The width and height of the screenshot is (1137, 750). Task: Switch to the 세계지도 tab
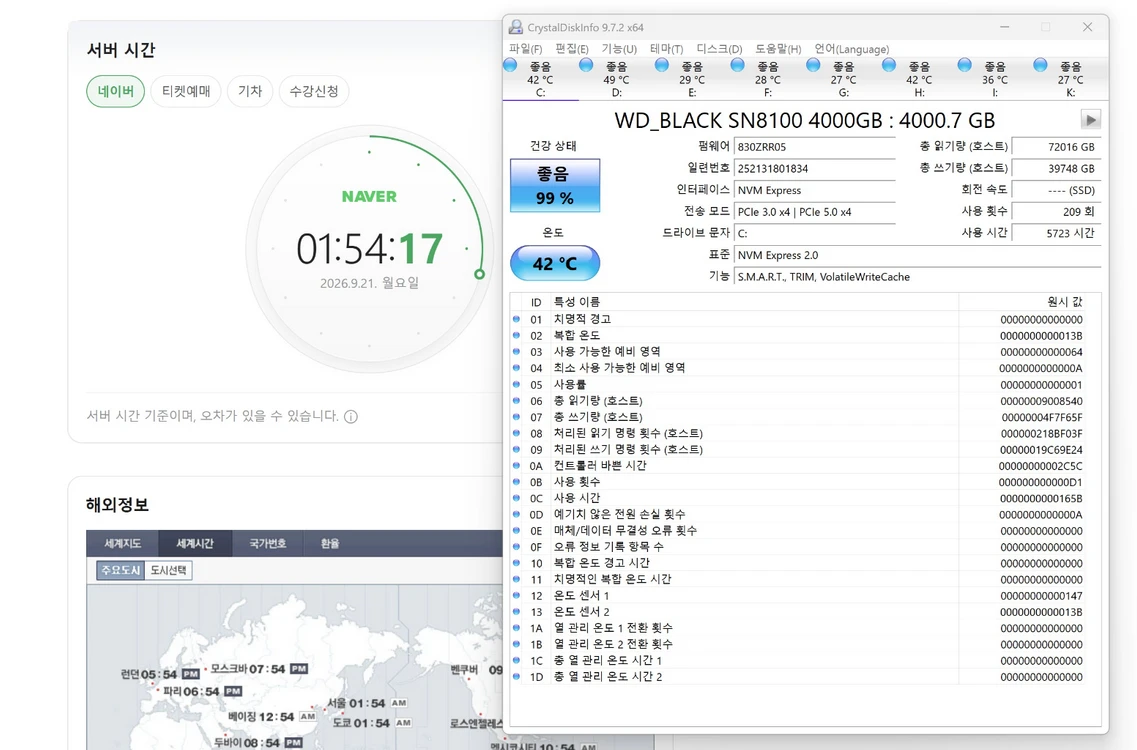[123, 543]
